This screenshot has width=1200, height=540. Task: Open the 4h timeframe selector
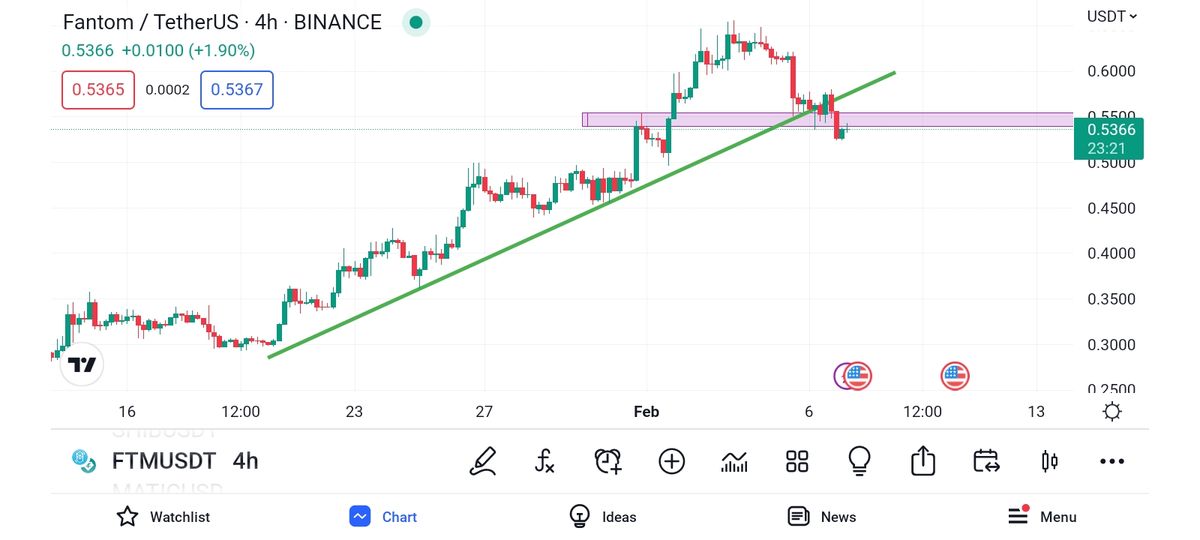245,461
